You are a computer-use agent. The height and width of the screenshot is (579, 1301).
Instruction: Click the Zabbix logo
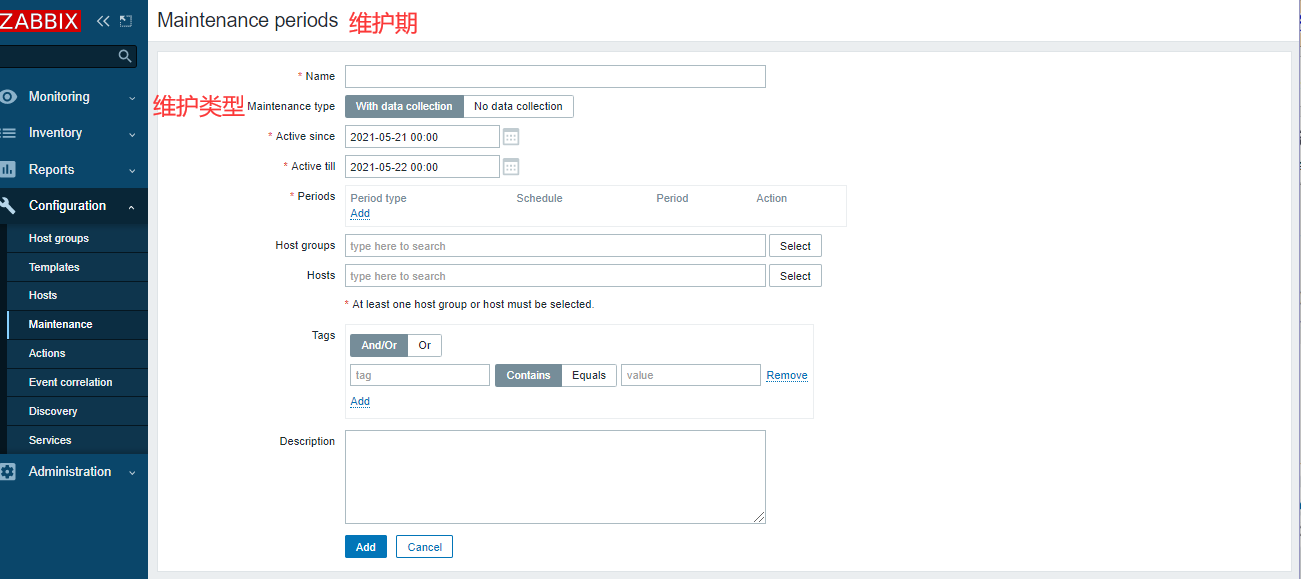(x=40, y=20)
